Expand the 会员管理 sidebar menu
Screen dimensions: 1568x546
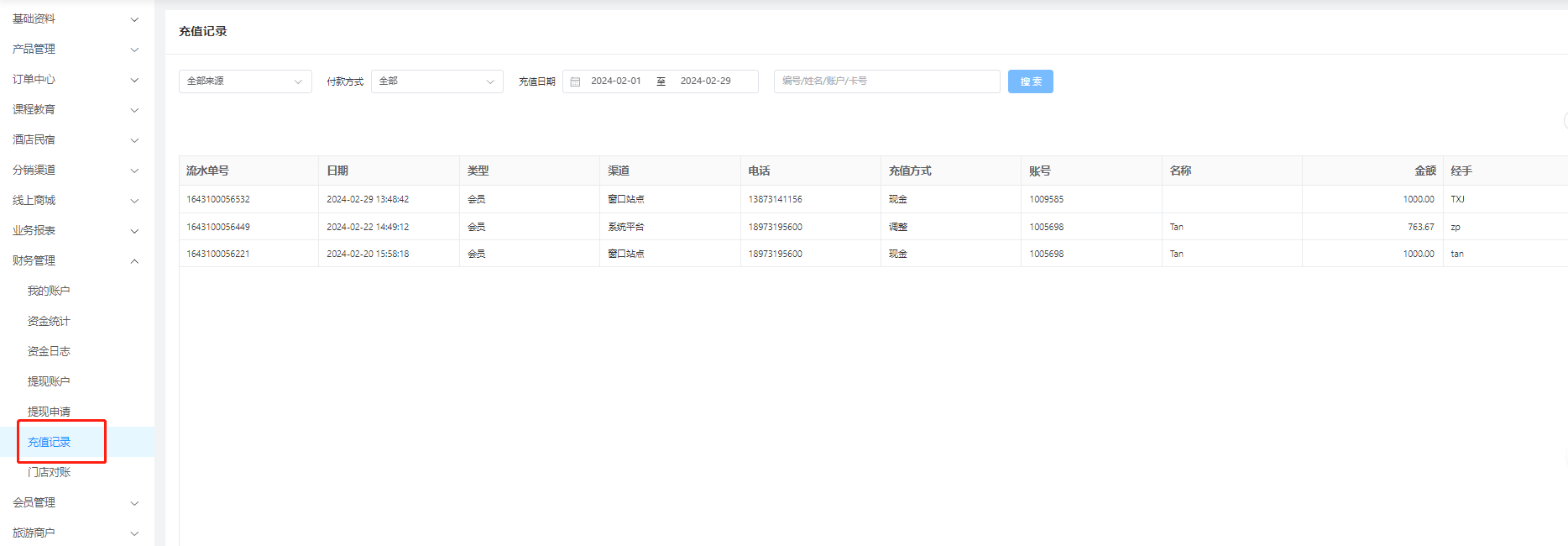(76, 502)
